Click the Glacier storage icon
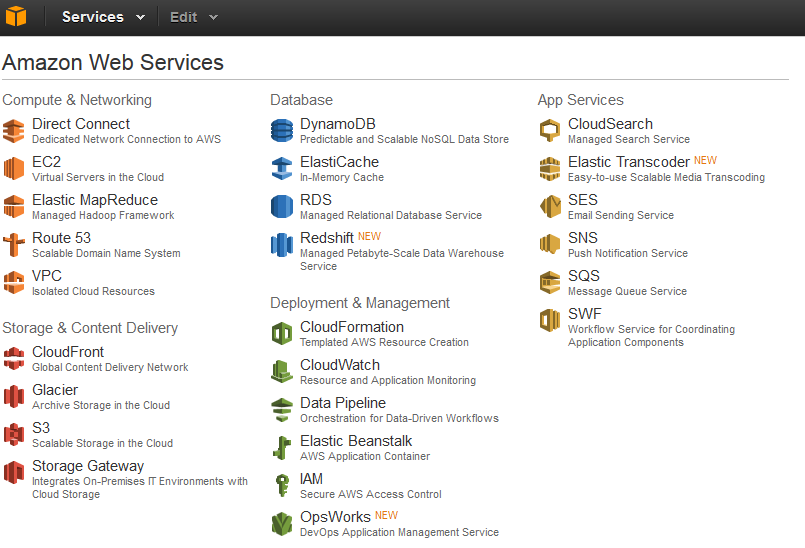The image size is (805, 548). click(x=14, y=396)
